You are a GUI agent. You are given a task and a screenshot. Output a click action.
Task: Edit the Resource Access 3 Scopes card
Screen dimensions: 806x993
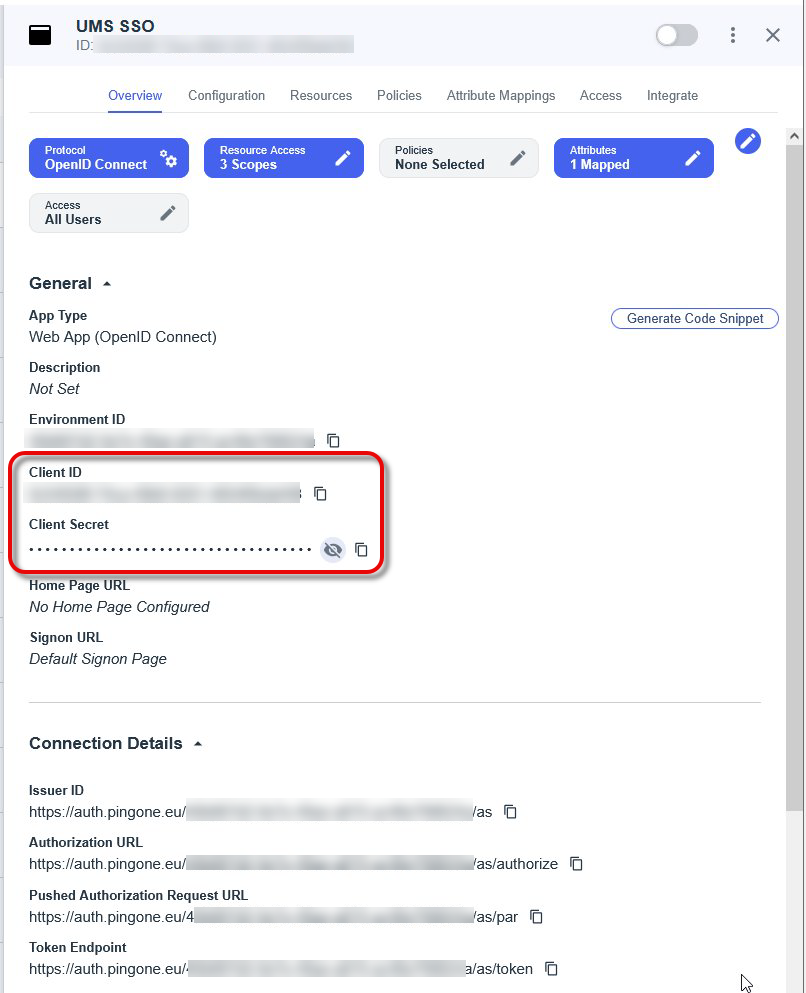pos(343,158)
